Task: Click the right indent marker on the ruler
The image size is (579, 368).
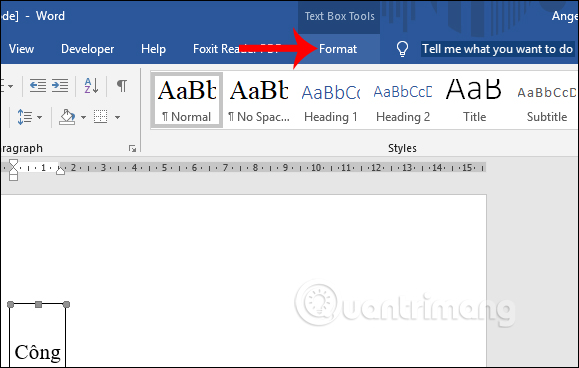Action: click(61, 170)
